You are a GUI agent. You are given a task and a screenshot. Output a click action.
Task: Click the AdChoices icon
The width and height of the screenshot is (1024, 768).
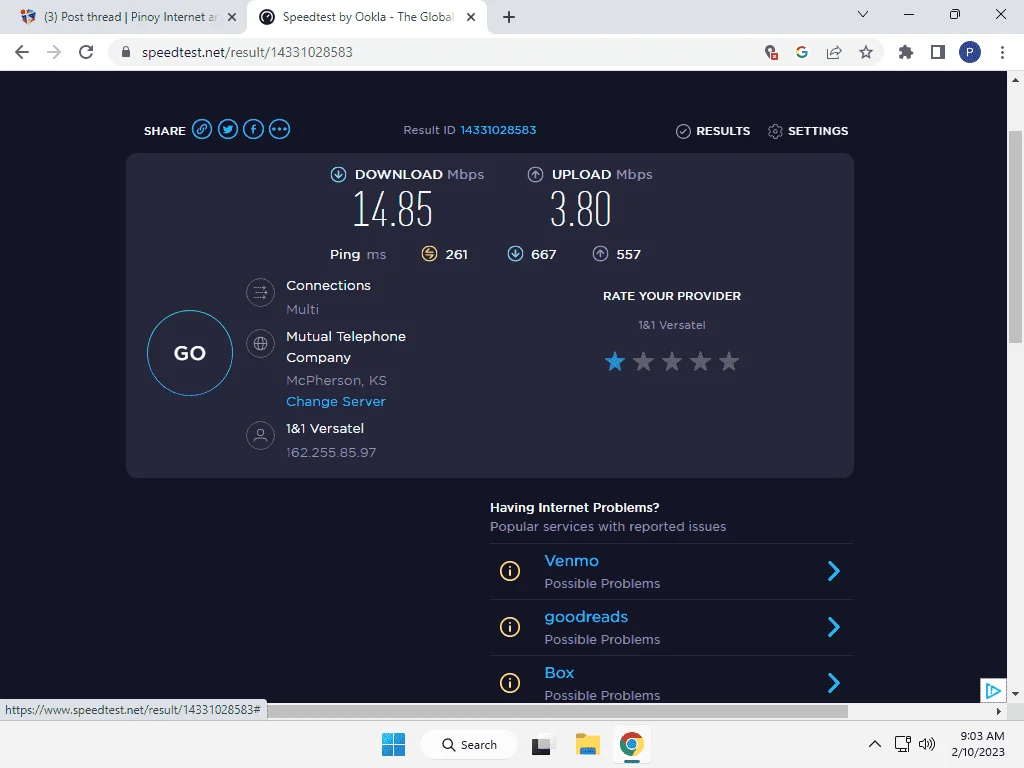click(993, 691)
